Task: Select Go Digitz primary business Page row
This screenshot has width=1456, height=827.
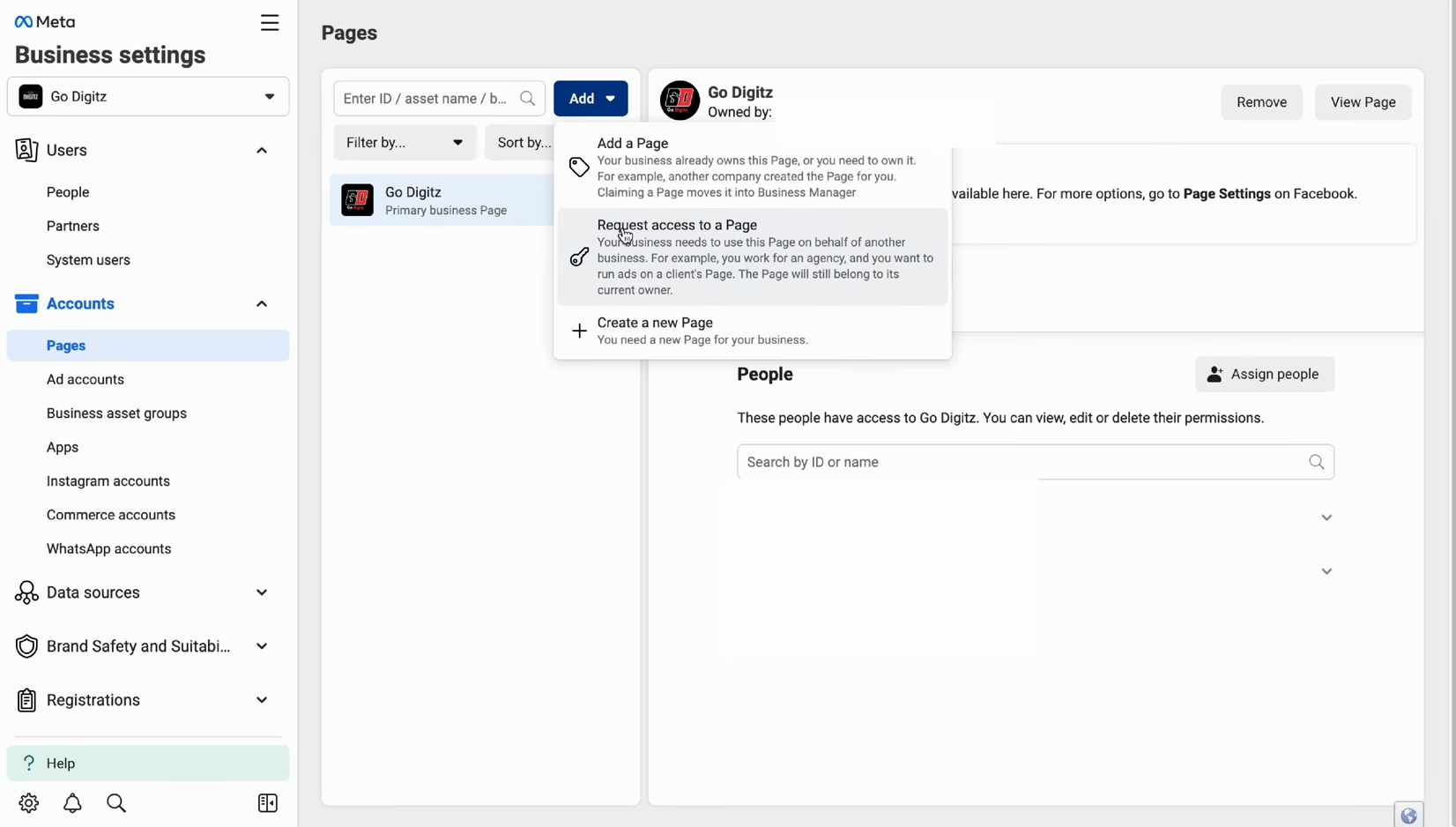Action: [442, 200]
